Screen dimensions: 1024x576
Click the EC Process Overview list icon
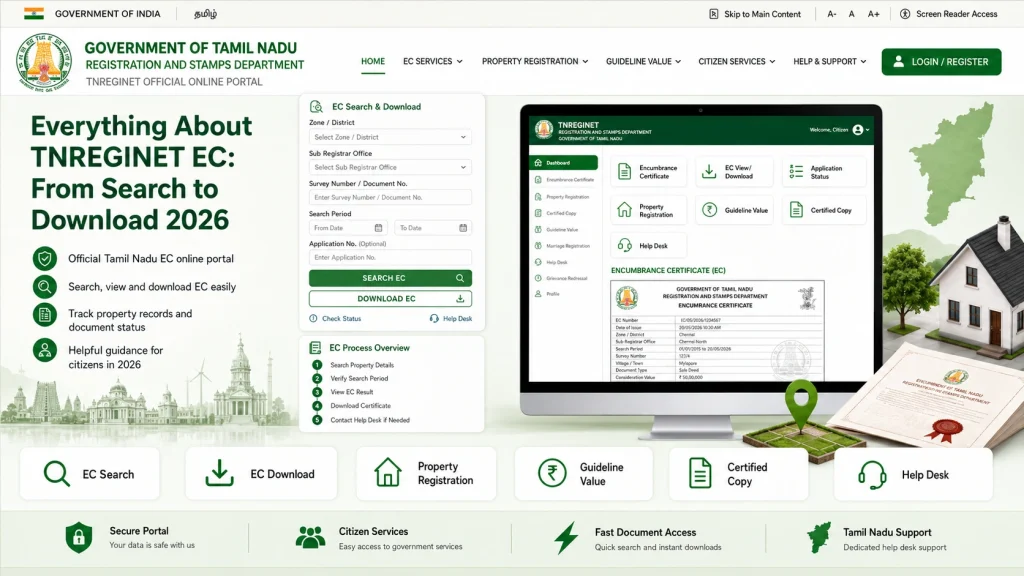click(x=315, y=348)
